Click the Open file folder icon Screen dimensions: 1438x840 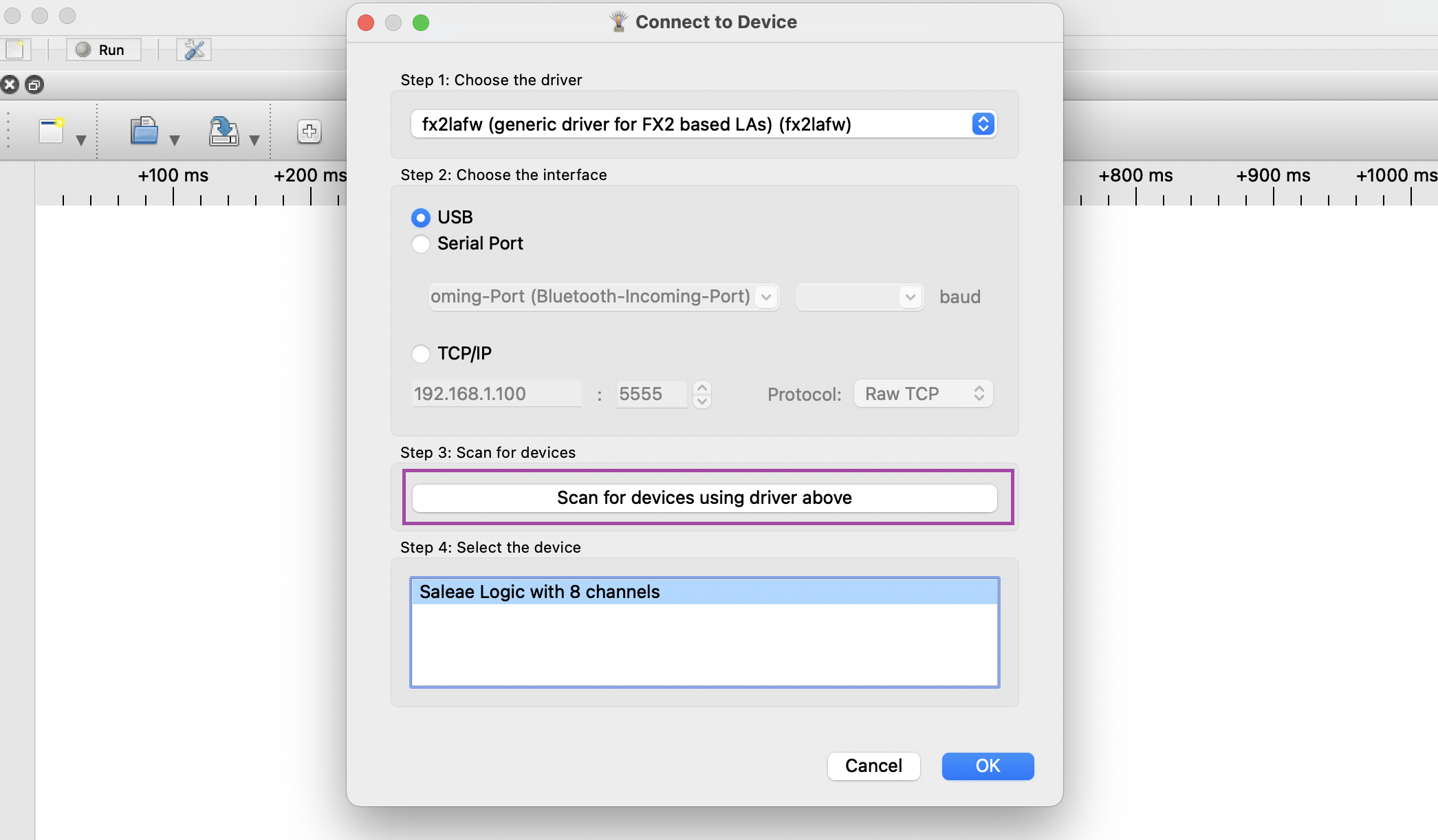tap(144, 131)
